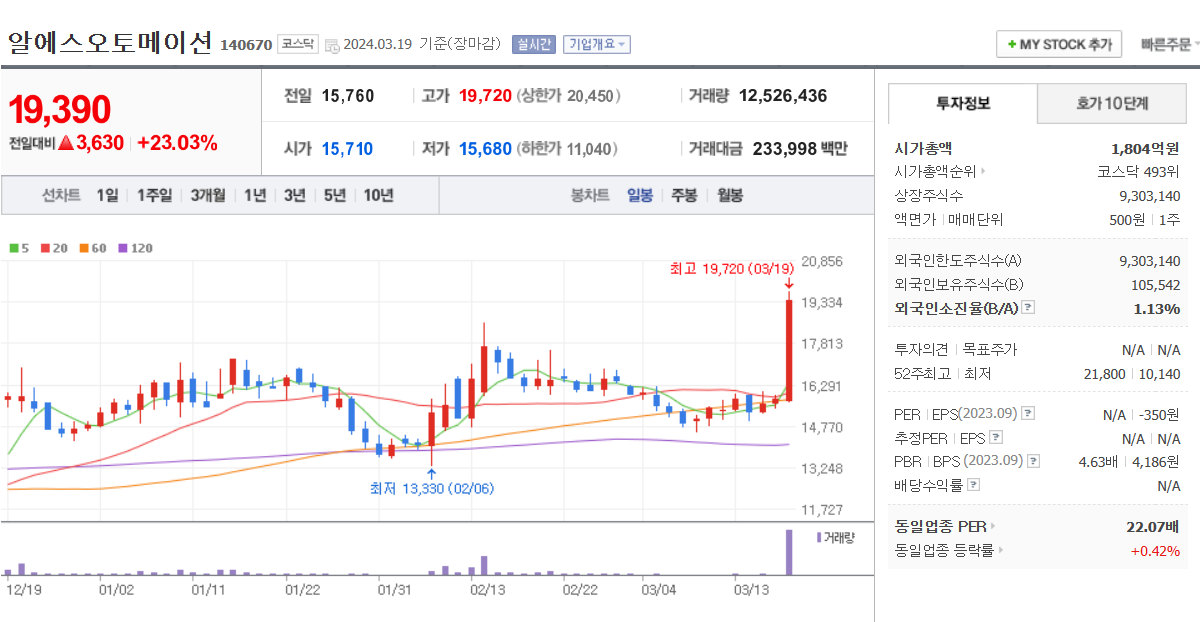
Task: Click the 시가총액 value 1,804억원
Action: (x=1146, y=148)
